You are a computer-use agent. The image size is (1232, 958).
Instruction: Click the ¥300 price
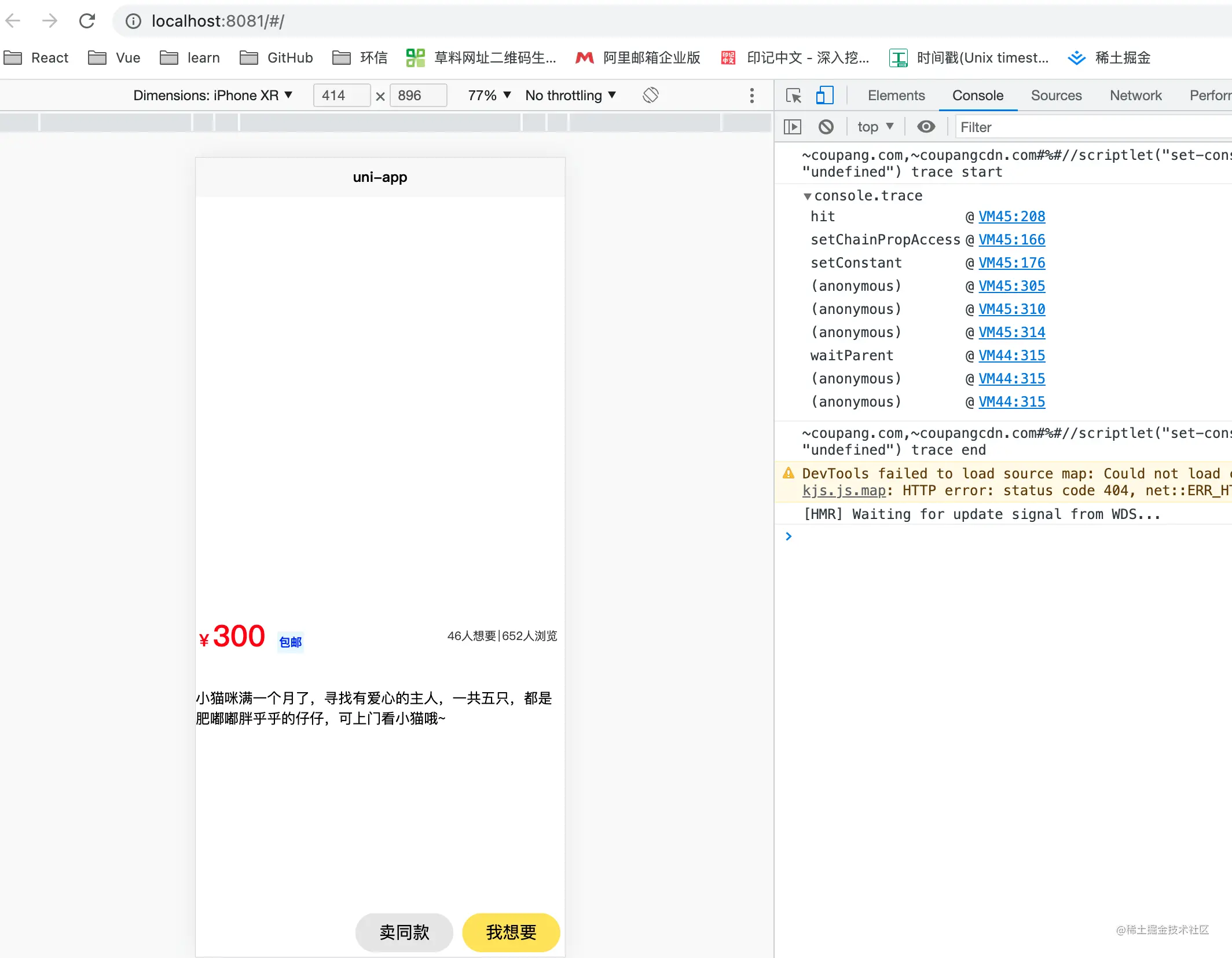[232, 637]
